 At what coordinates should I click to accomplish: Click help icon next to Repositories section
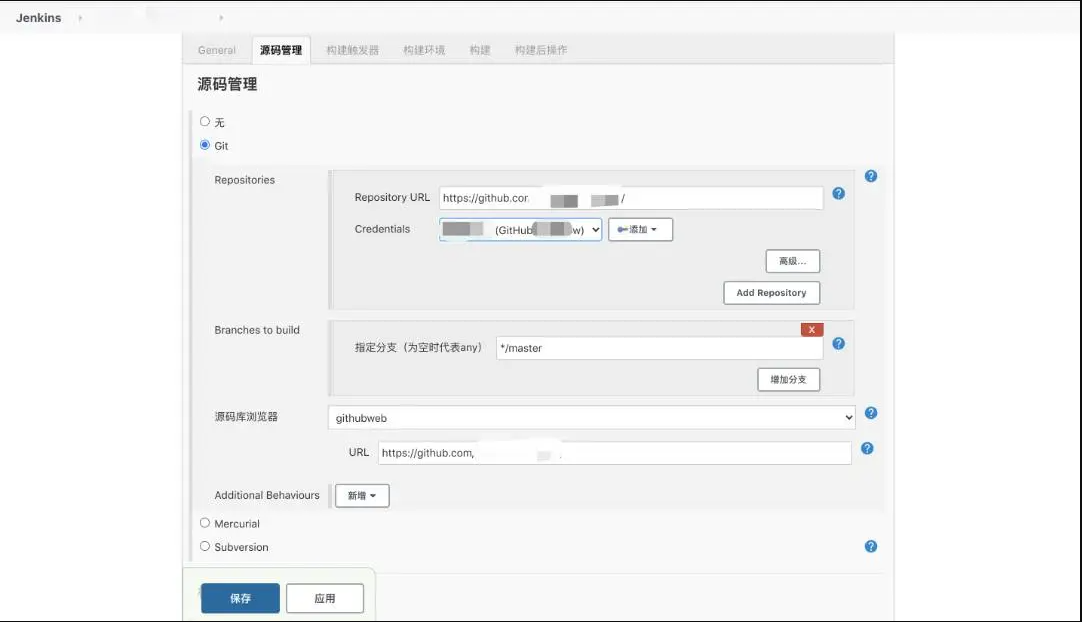(870, 176)
